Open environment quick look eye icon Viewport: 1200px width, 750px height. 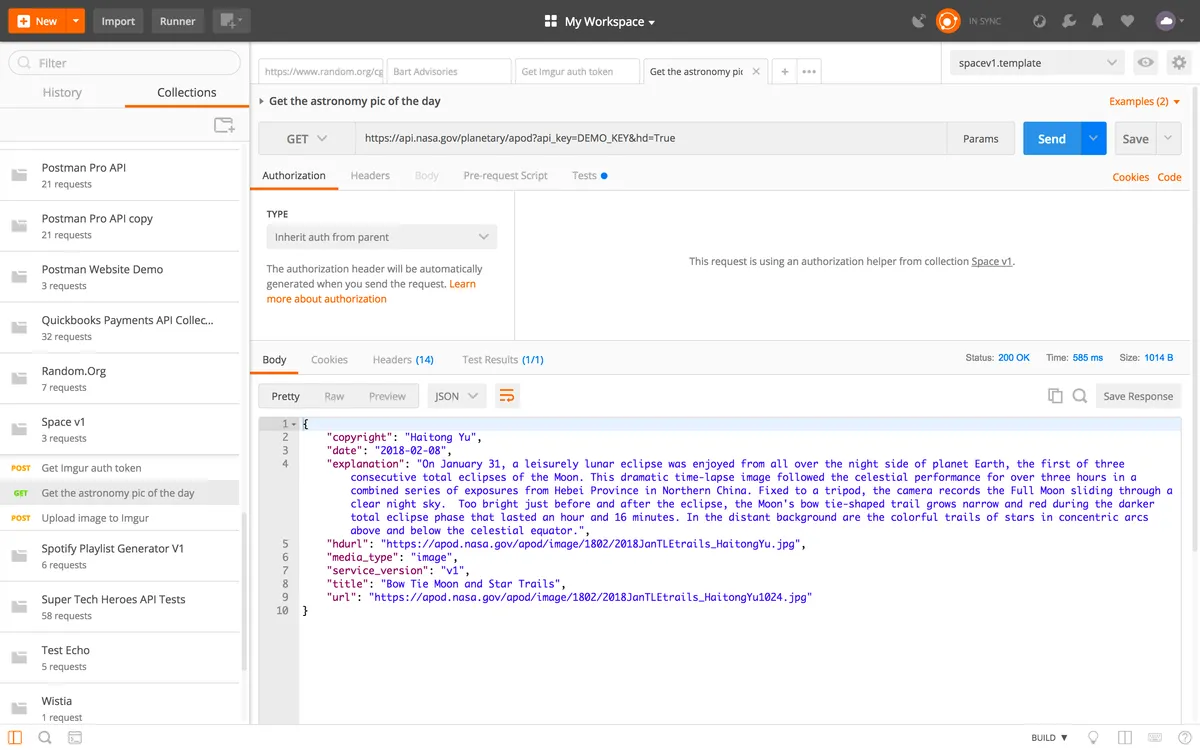tap(1146, 63)
